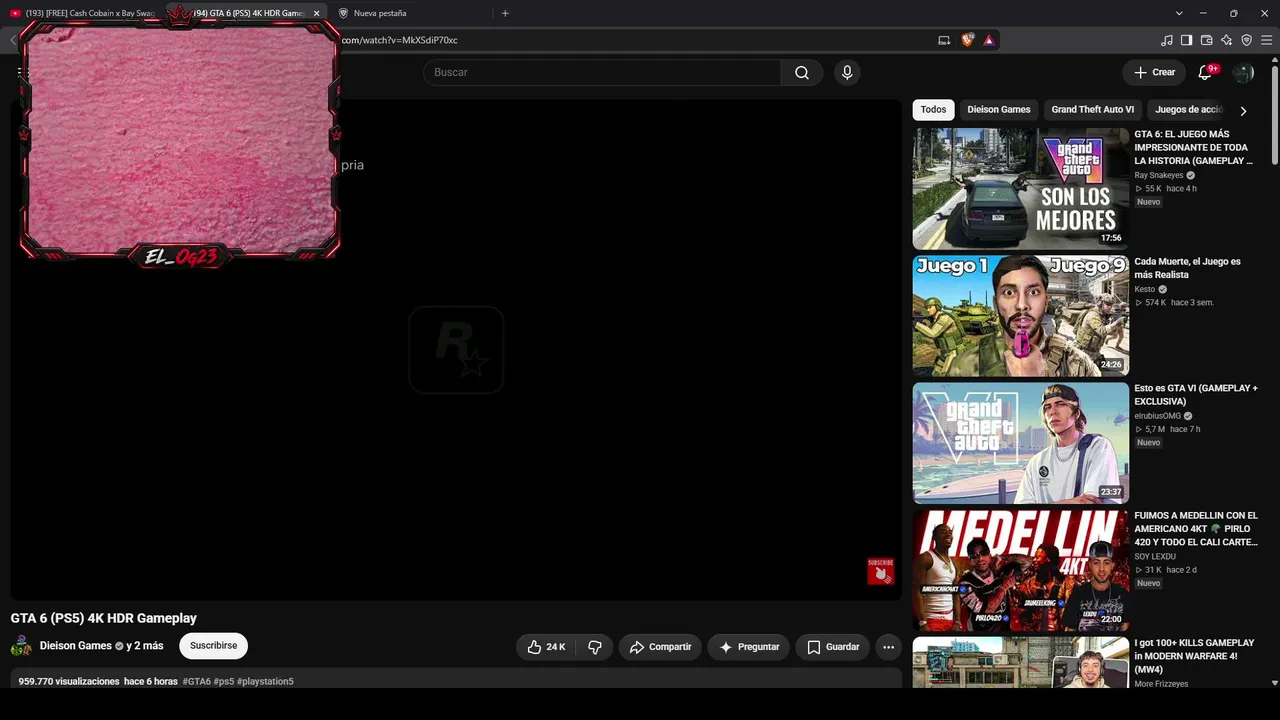This screenshot has width=1280, height=720.
Task: Like the video with 24 K likes
Action: click(547, 647)
